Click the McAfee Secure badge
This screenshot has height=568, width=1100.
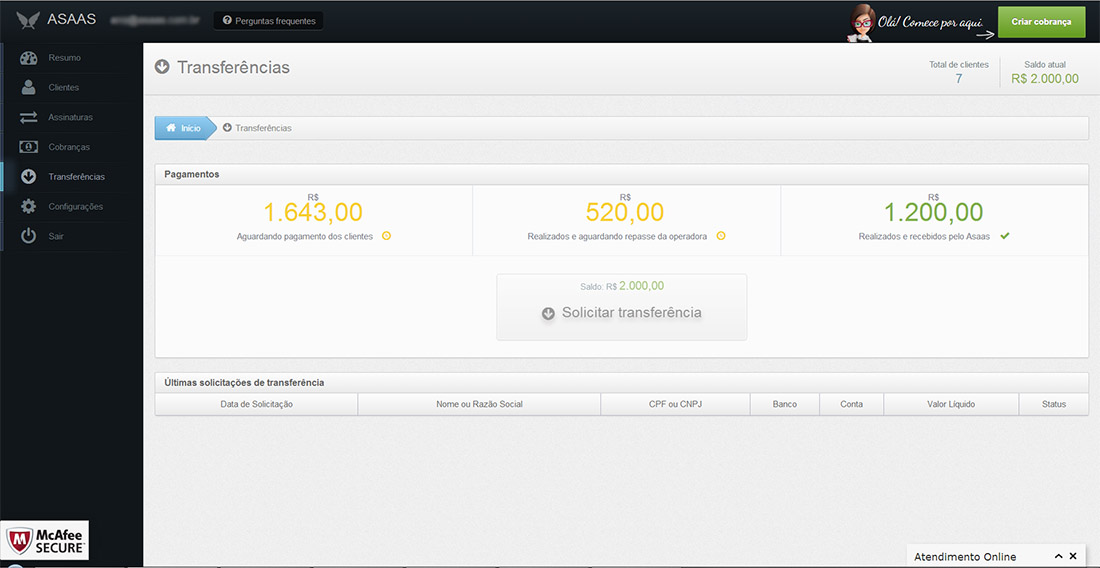pos(45,540)
